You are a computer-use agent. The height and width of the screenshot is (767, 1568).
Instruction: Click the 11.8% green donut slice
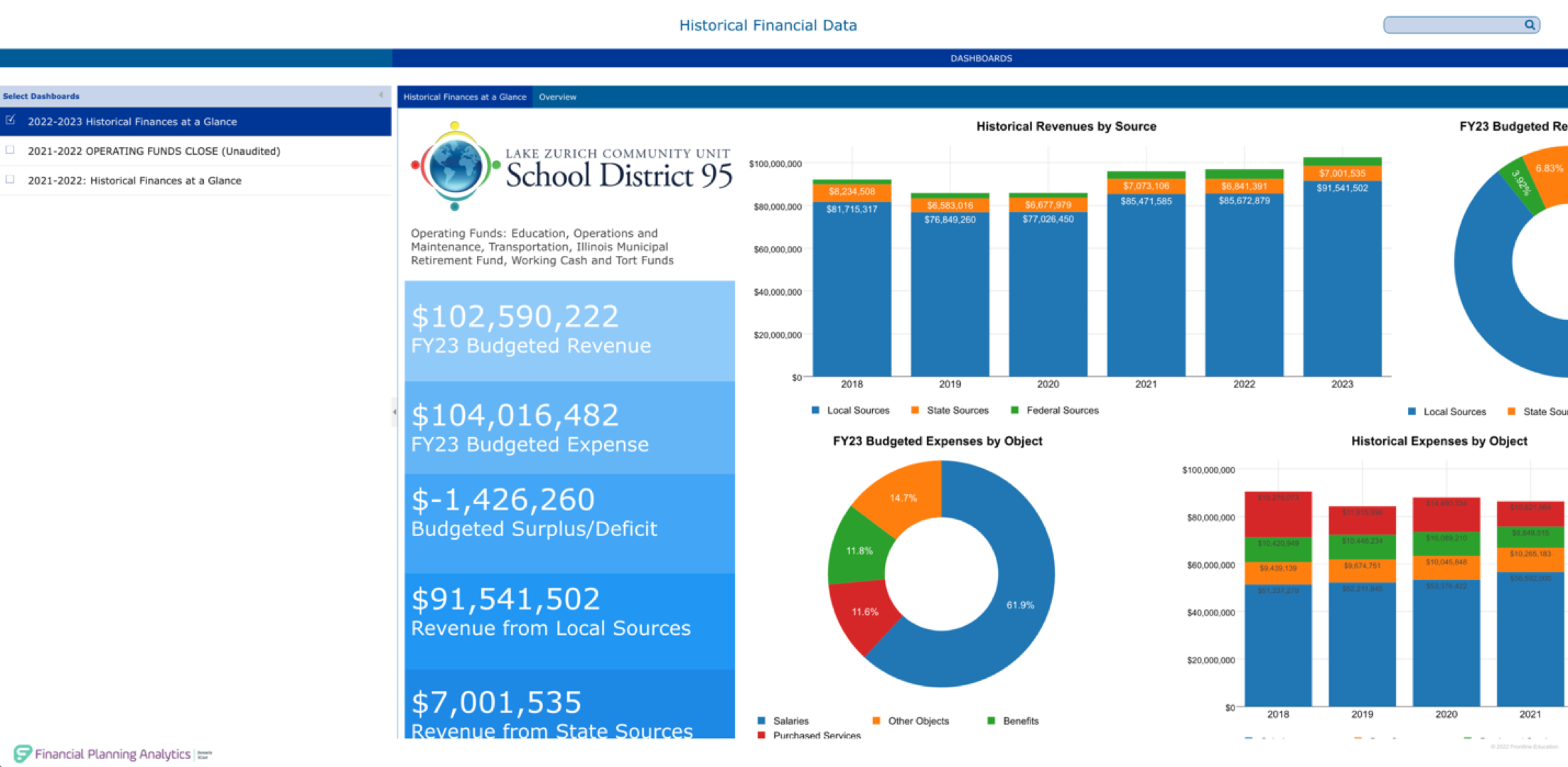(859, 551)
